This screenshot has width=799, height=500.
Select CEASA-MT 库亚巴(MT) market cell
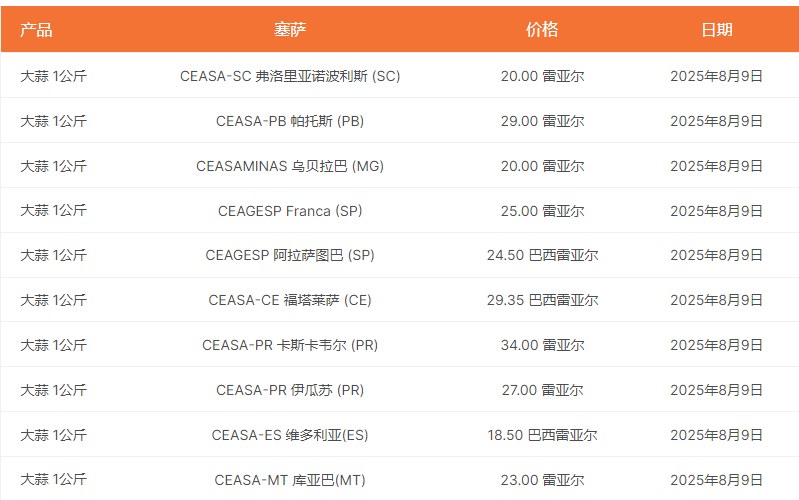point(290,480)
